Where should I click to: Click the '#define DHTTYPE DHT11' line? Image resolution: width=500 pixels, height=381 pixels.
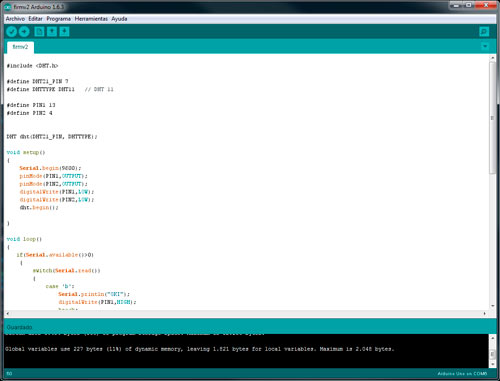pyautogui.click(x=40, y=89)
